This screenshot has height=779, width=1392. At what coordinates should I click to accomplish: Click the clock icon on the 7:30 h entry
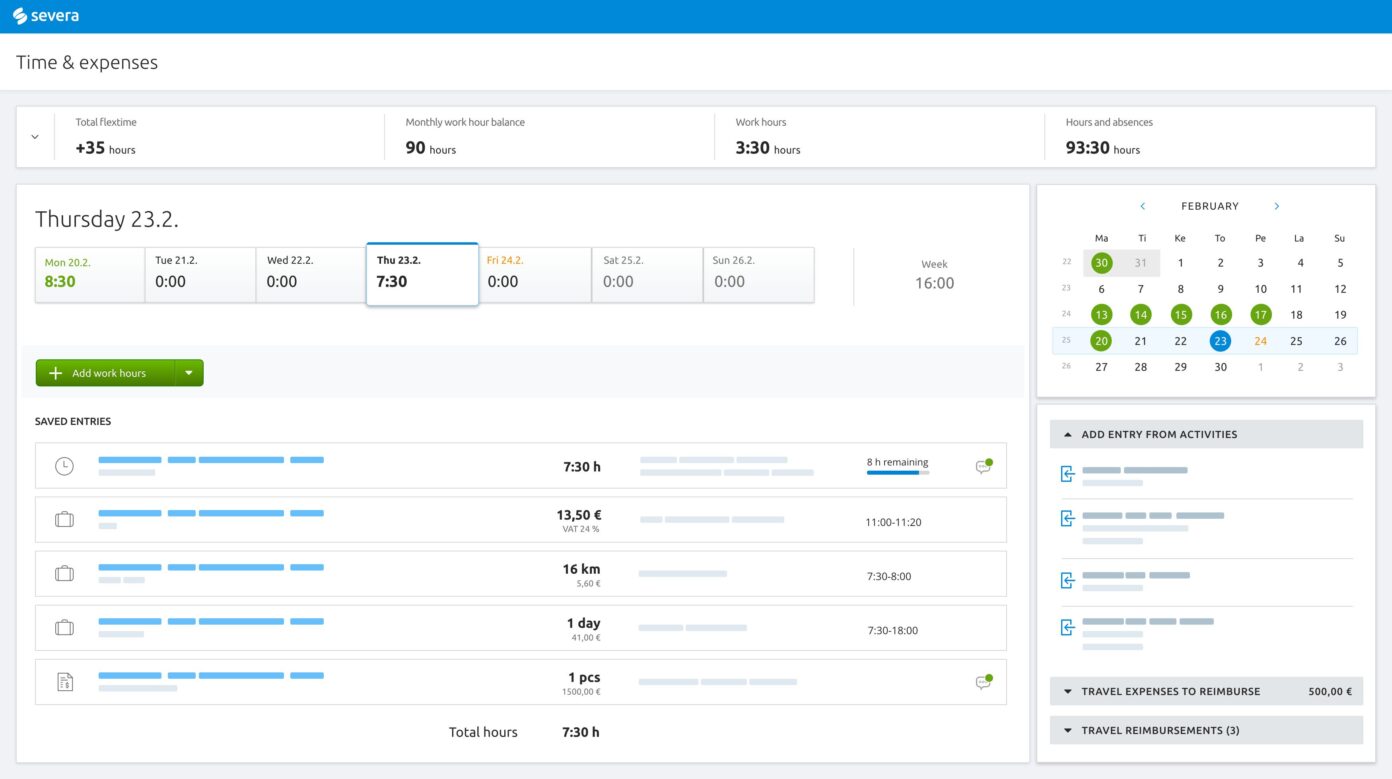tap(64, 466)
